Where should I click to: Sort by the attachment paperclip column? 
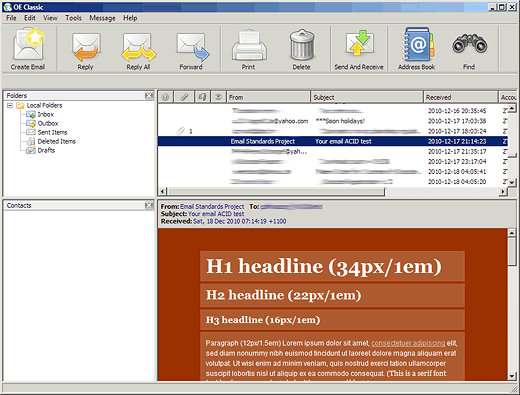click(x=184, y=97)
